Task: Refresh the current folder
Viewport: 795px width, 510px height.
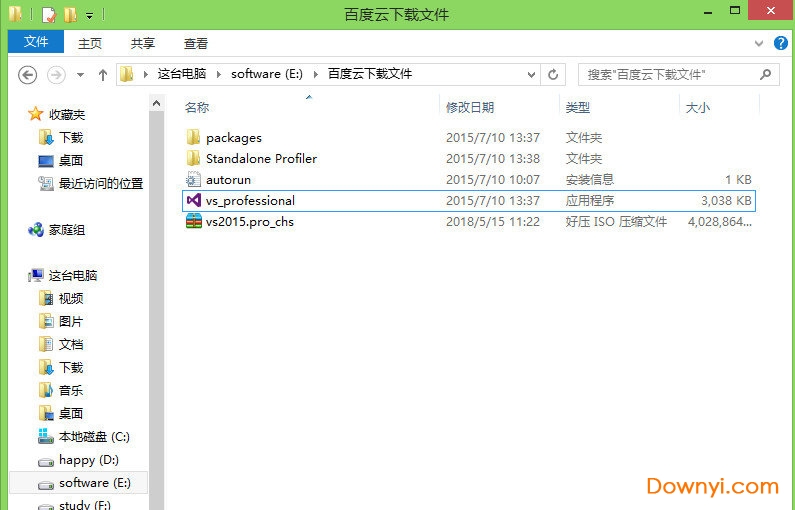Action: [x=553, y=75]
